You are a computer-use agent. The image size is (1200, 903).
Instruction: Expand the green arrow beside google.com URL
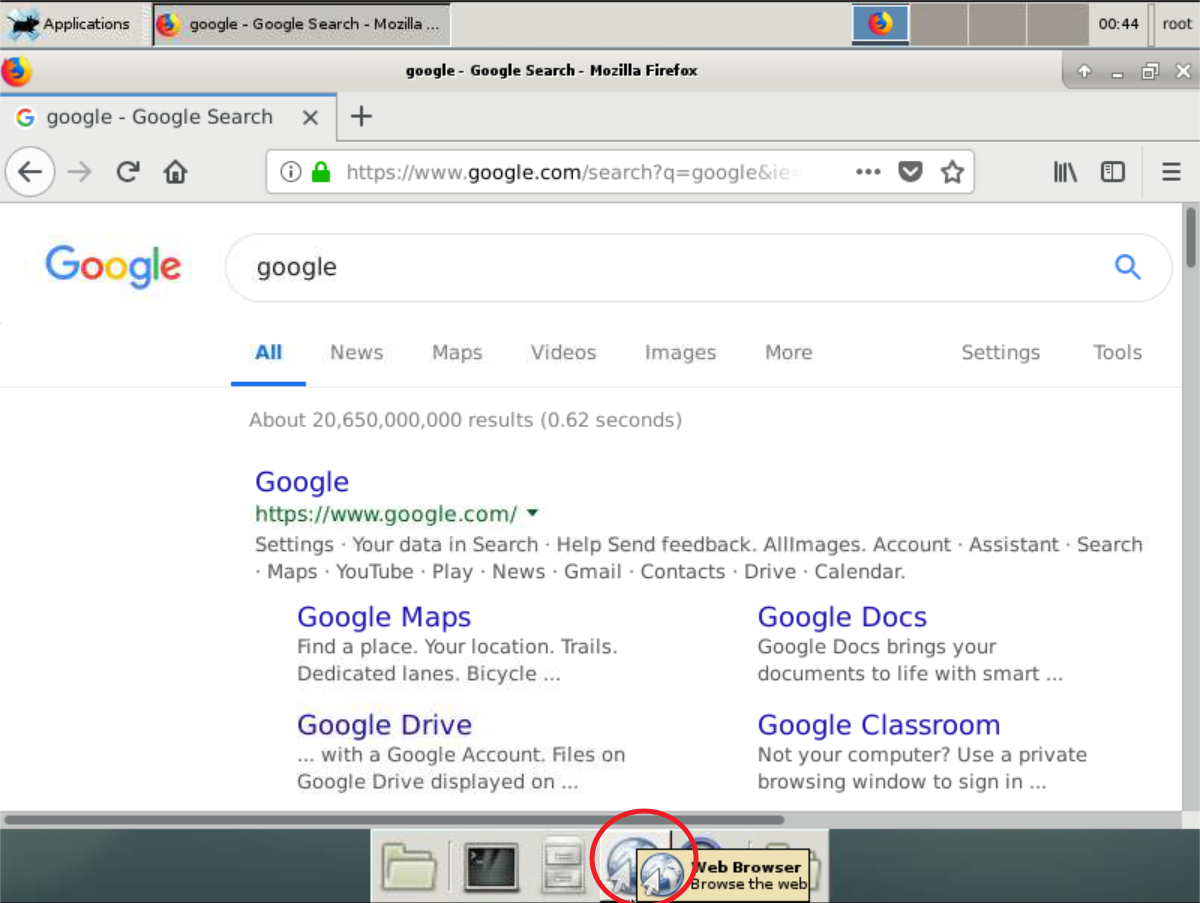(x=533, y=514)
